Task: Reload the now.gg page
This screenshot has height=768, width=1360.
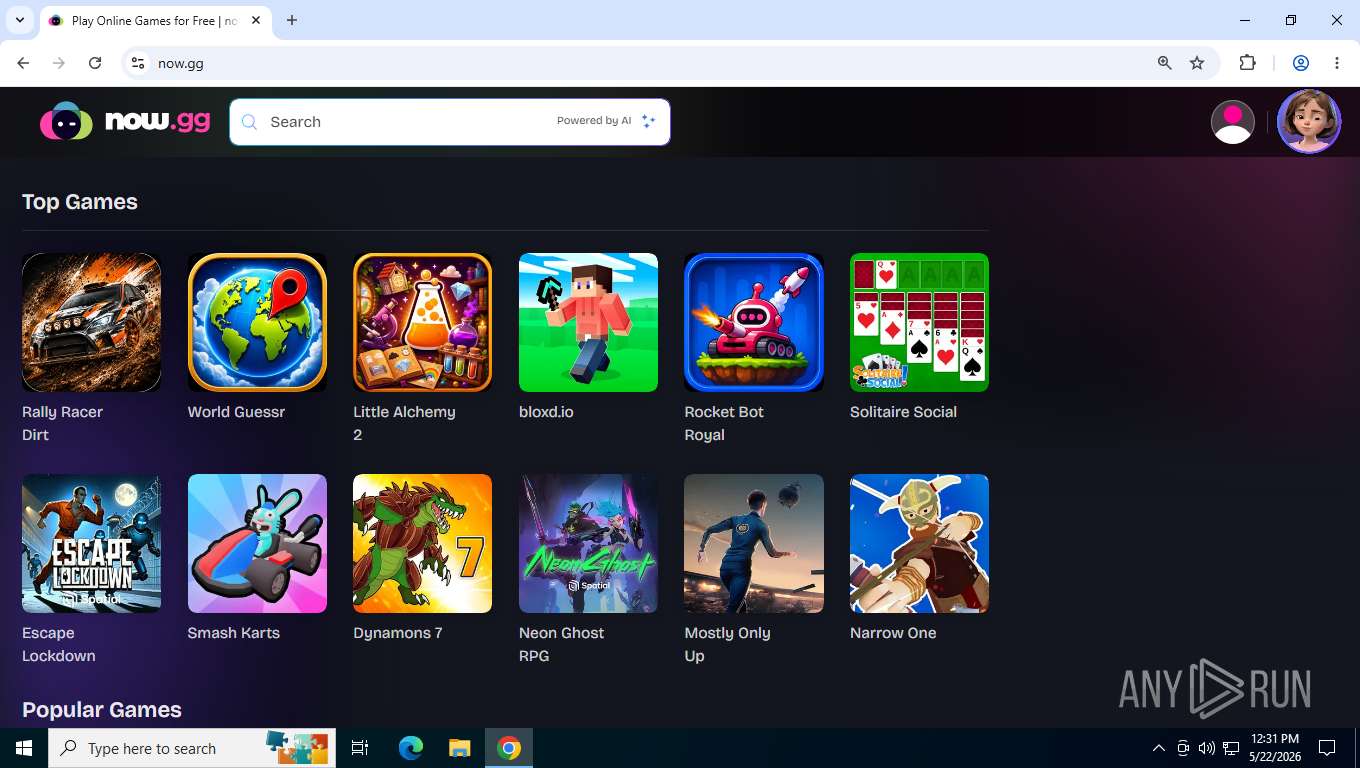Action: pyautogui.click(x=95, y=63)
